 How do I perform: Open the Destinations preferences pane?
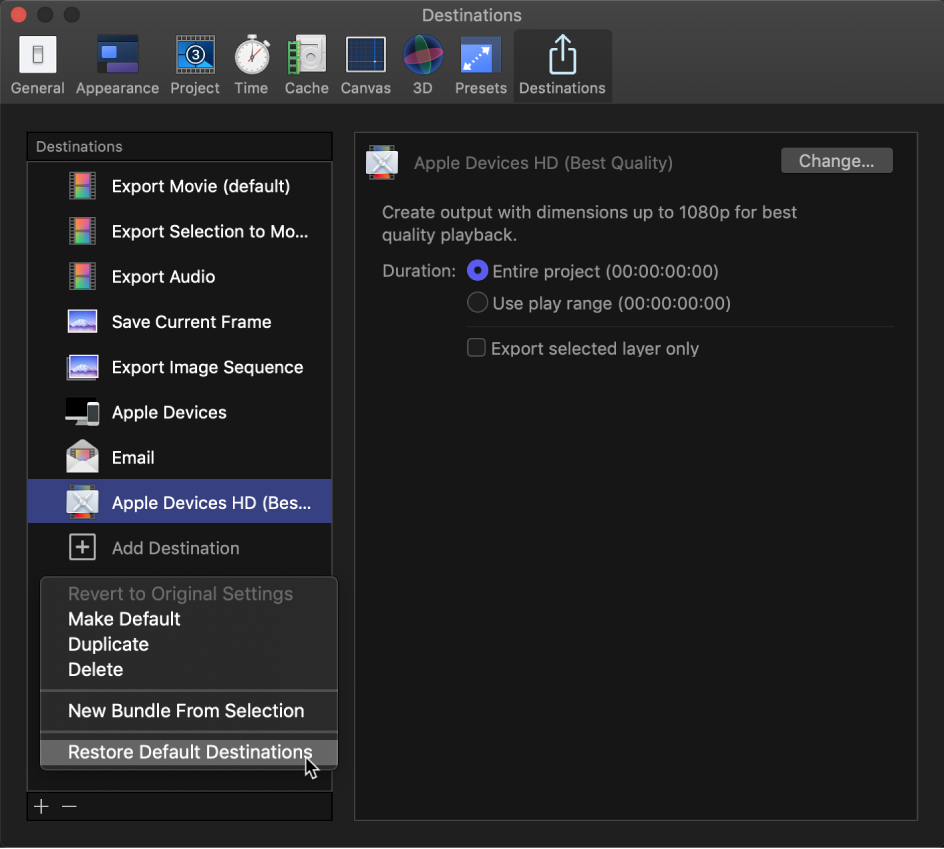(562, 65)
